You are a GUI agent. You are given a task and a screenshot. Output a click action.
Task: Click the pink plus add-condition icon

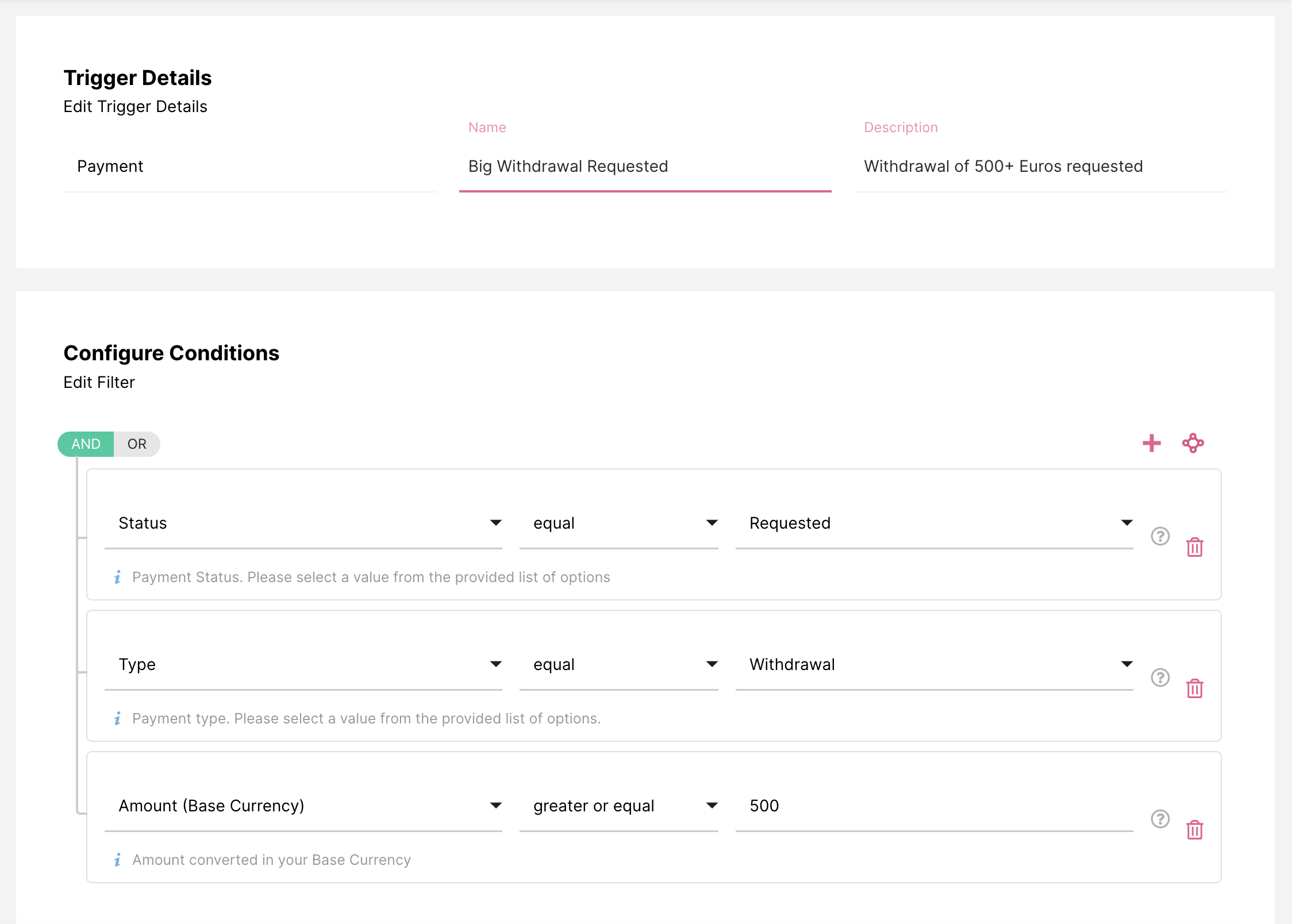(1151, 443)
